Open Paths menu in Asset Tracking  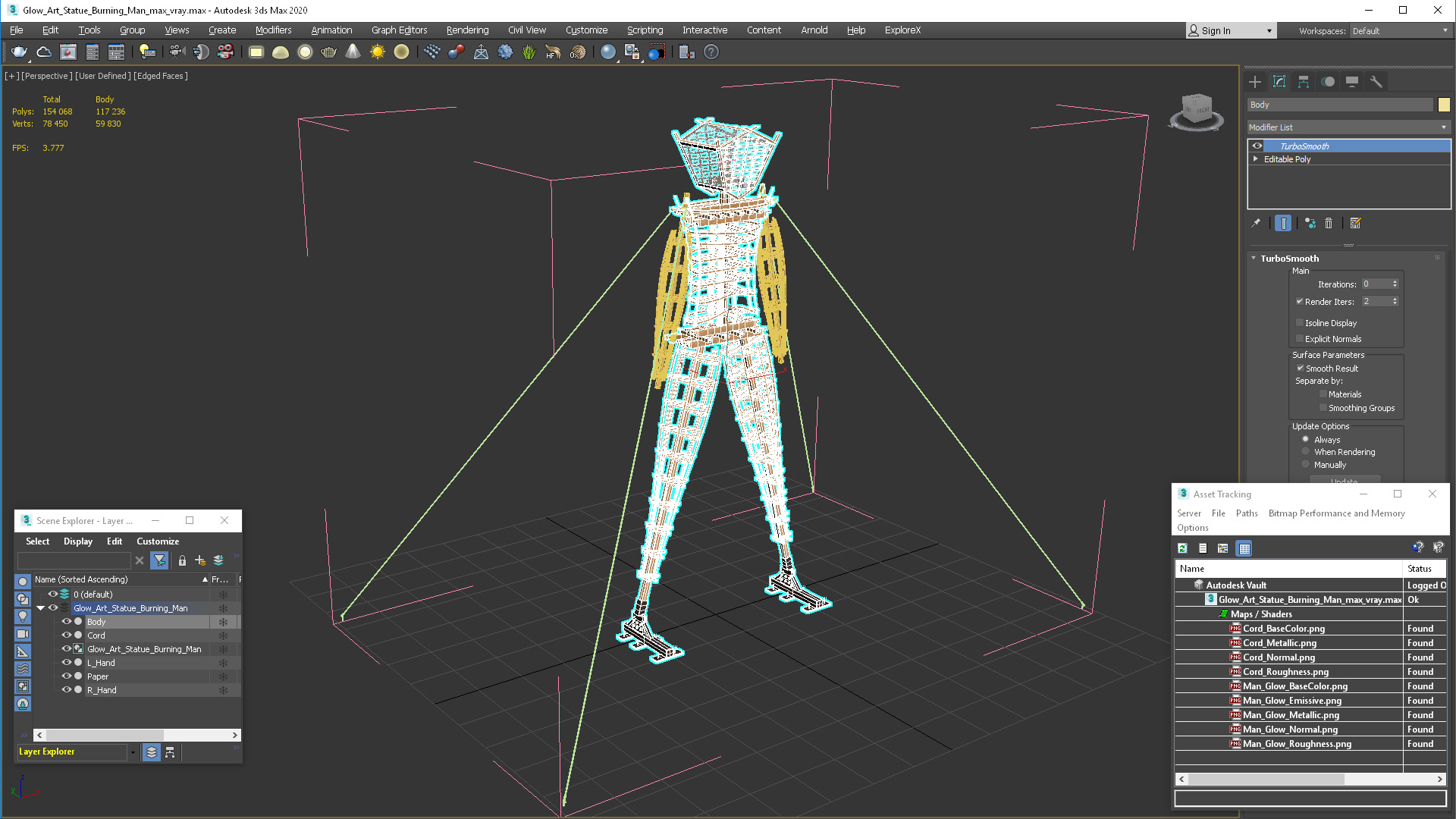point(1247,513)
